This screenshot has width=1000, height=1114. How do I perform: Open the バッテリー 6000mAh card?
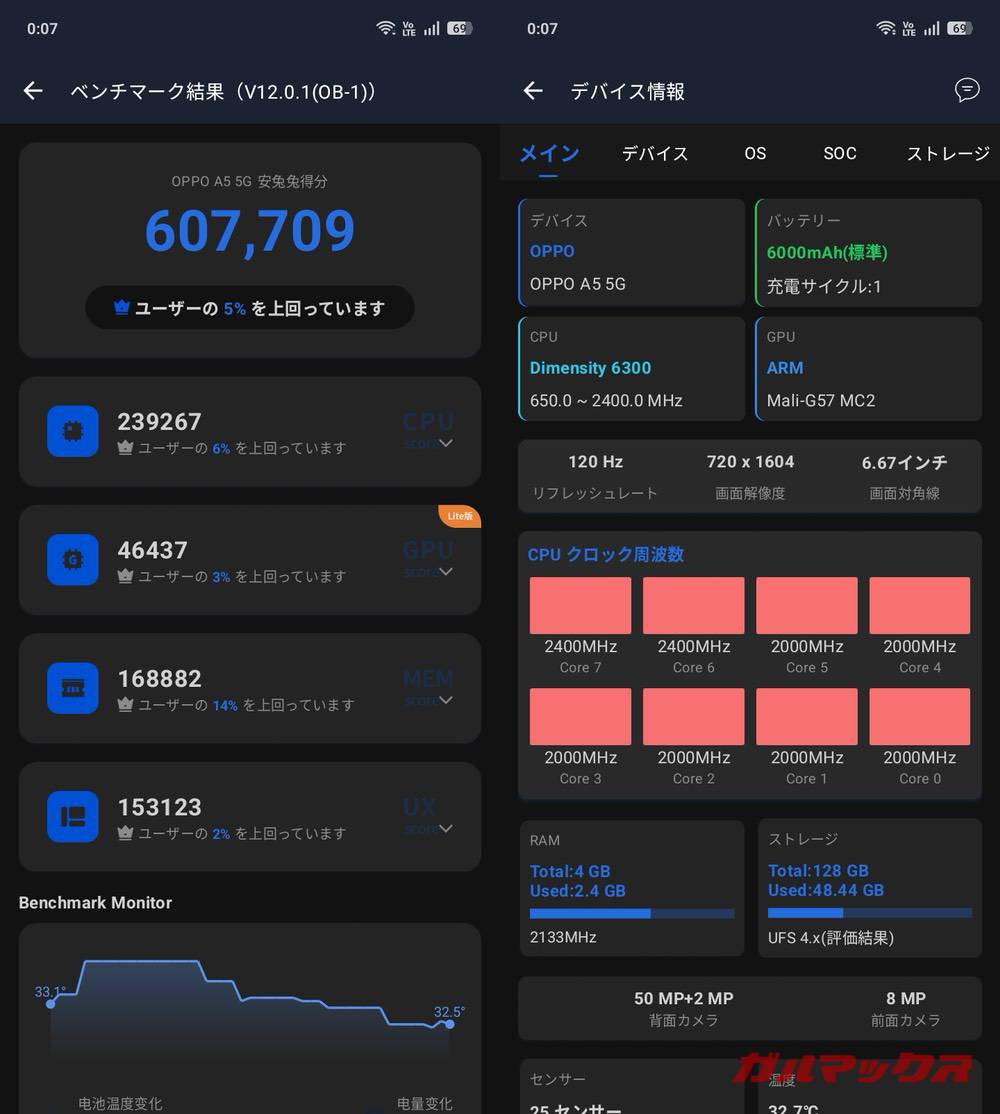click(x=868, y=252)
